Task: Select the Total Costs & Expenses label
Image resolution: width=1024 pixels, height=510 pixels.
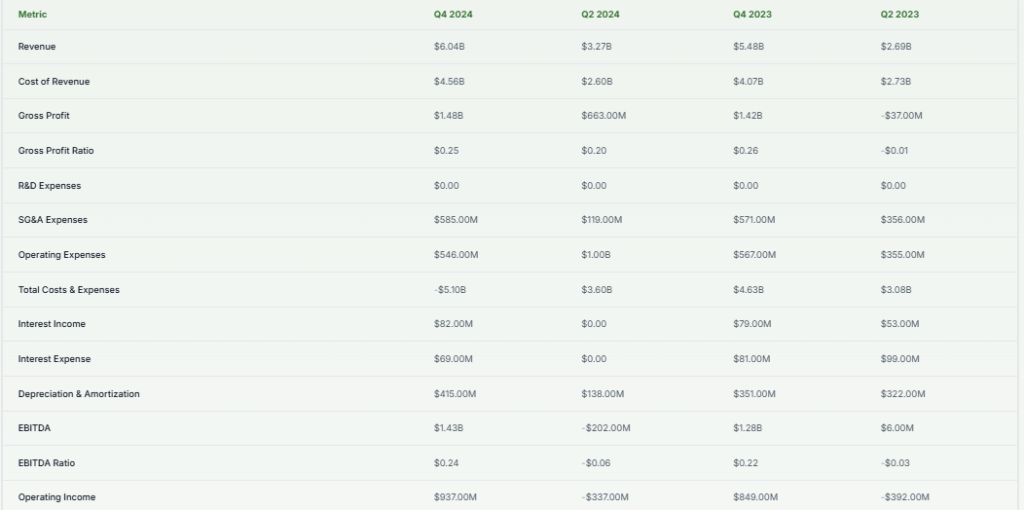Action: tap(68, 290)
